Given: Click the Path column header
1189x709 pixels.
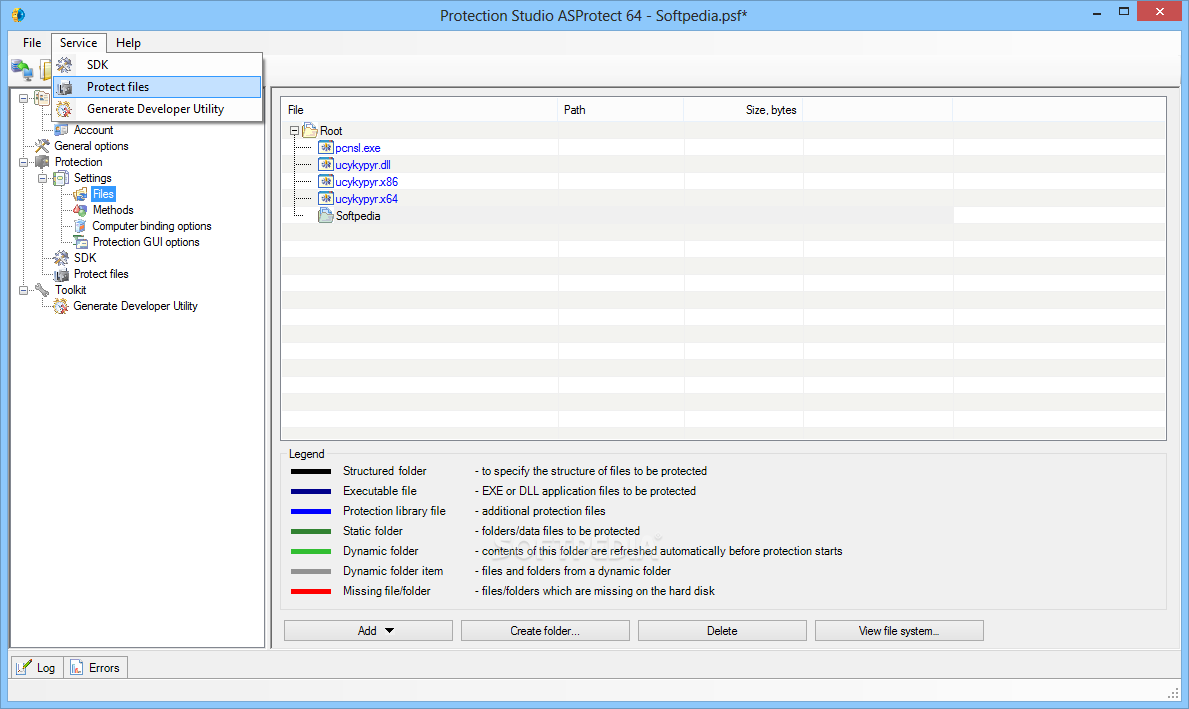Looking at the screenshot, I should (621, 110).
